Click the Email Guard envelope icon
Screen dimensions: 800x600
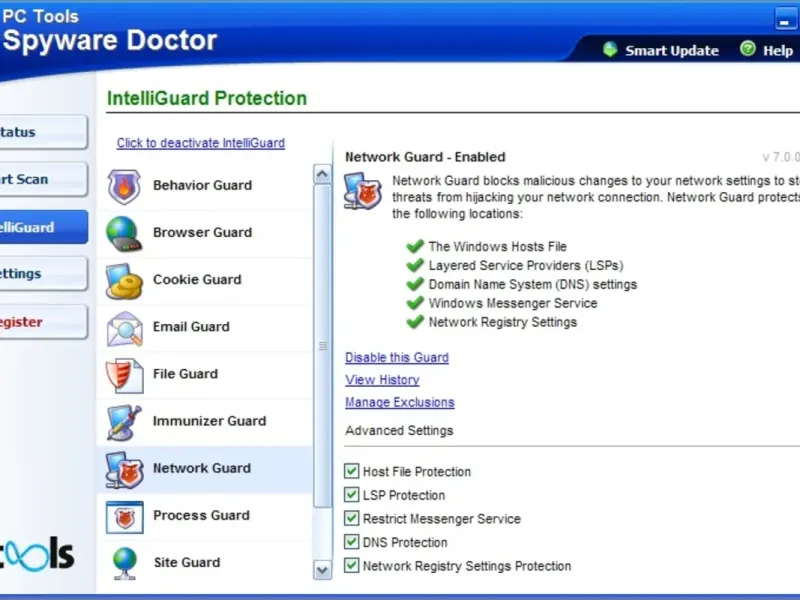[124, 329]
